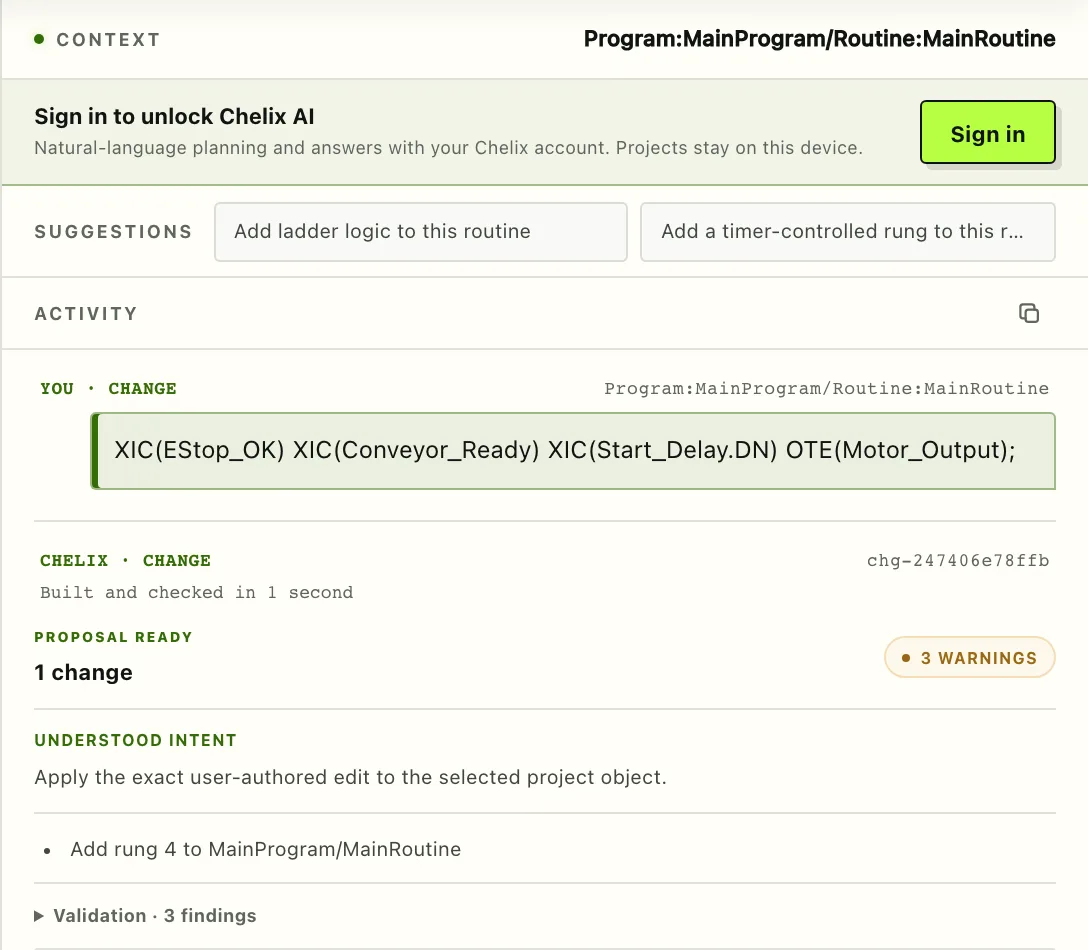Click the Sign in button
The width and height of the screenshot is (1088, 950).
point(987,133)
